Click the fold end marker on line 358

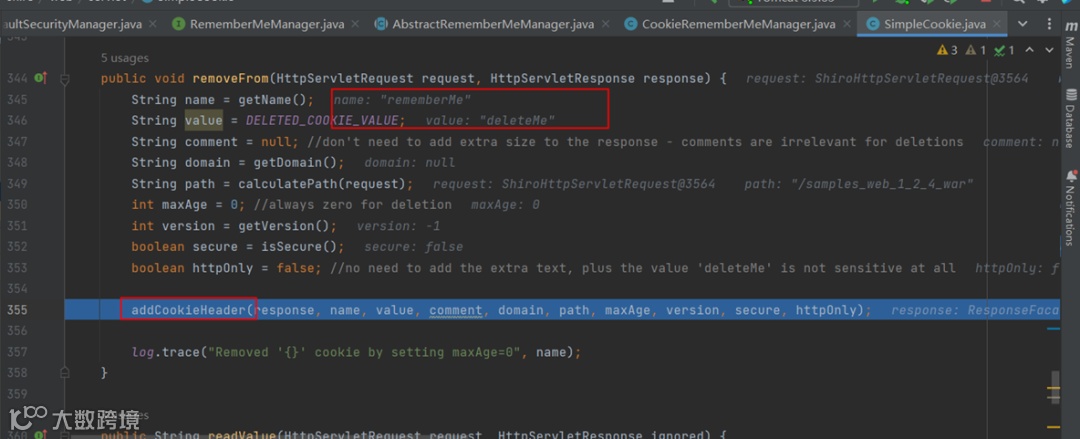point(65,373)
